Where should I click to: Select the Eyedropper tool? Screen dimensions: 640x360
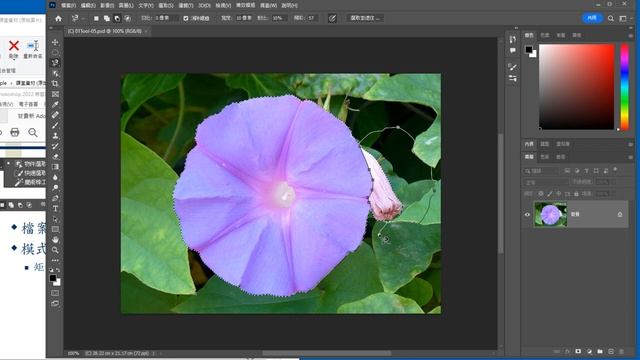coord(55,104)
